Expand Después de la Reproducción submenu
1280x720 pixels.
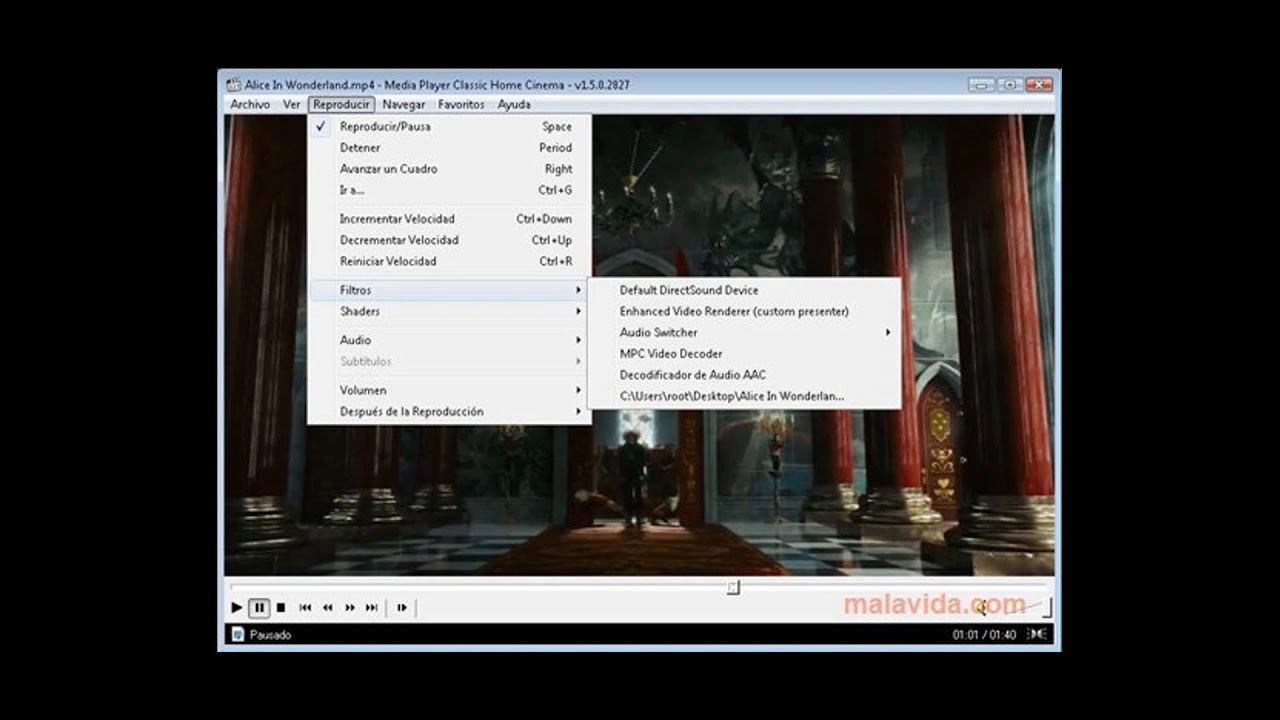[449, 411]
